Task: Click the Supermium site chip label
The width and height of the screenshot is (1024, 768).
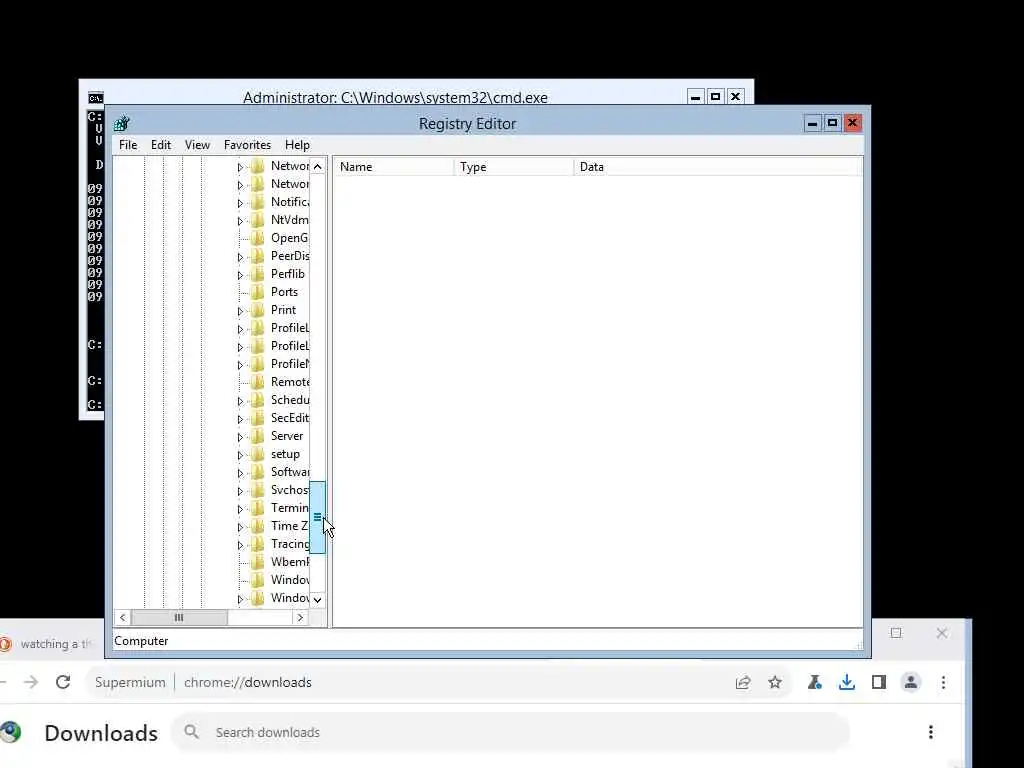Action: 130,682
